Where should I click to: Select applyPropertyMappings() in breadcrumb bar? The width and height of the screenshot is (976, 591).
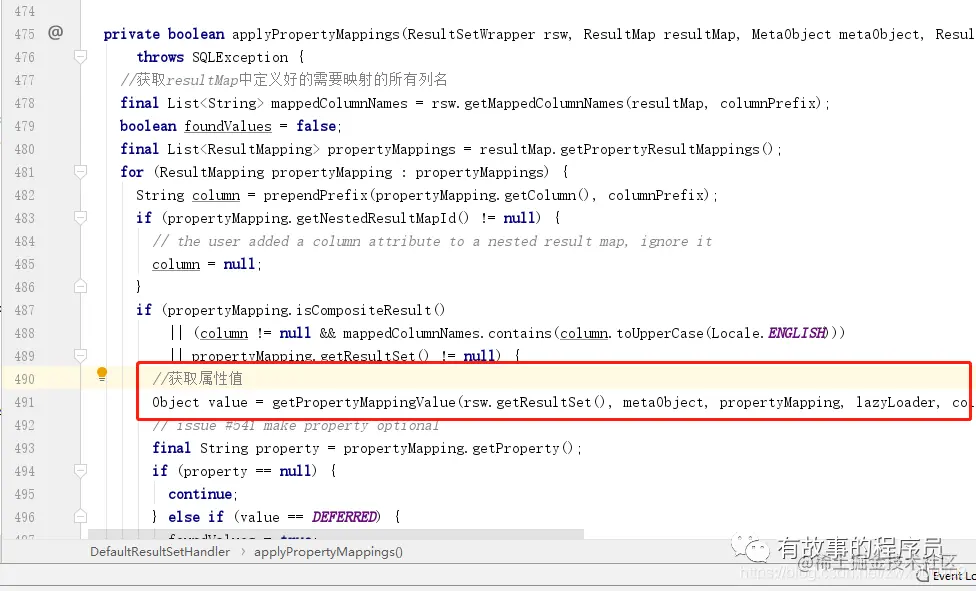(328, 552)
